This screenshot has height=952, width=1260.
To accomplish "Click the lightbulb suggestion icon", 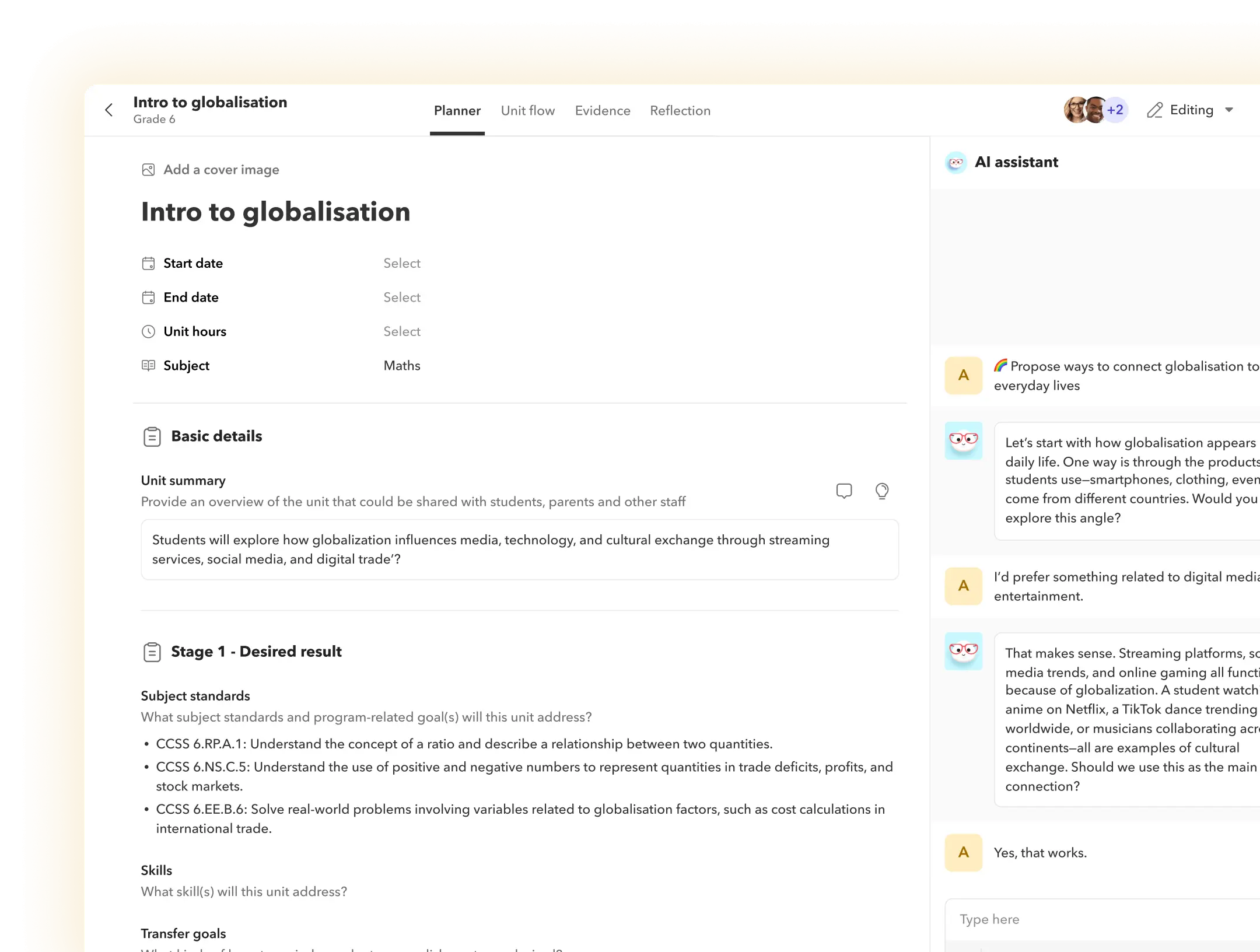I will [x=881, y=491].
